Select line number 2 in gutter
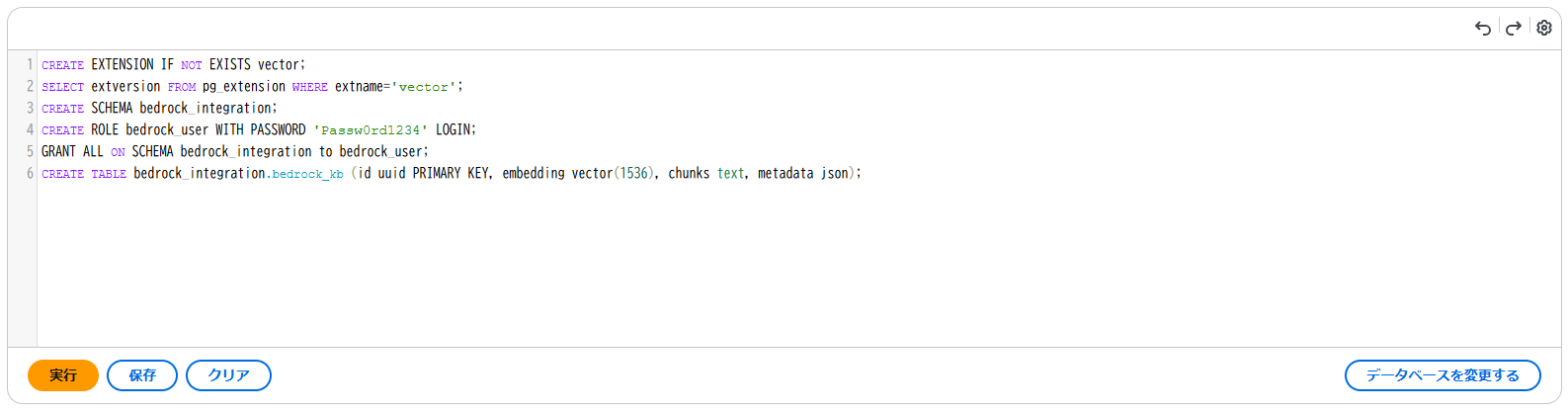This screenshot has height=411, width=1568. tap(30, 86)
